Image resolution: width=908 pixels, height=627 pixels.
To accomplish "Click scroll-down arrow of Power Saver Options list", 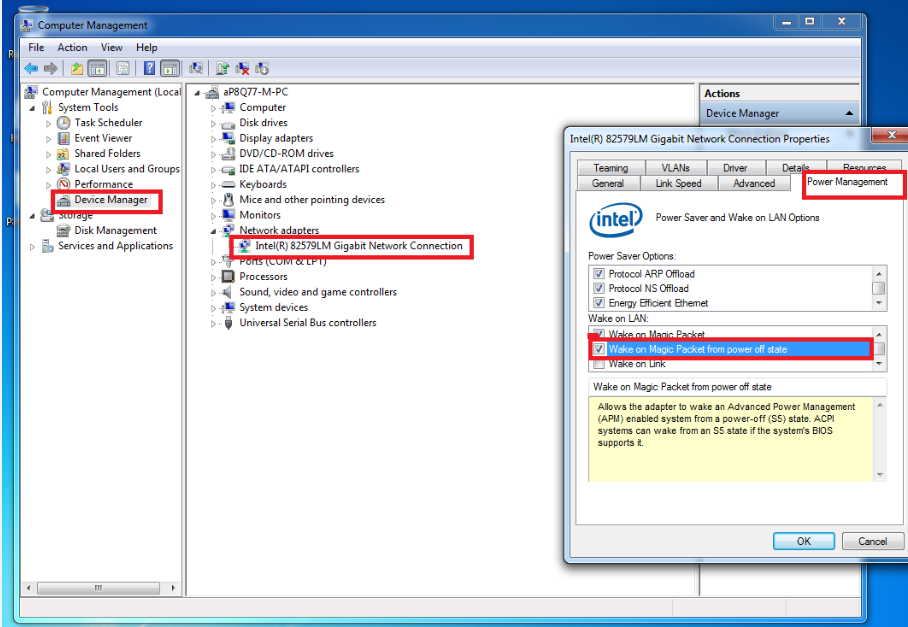I will pos(879,303).
